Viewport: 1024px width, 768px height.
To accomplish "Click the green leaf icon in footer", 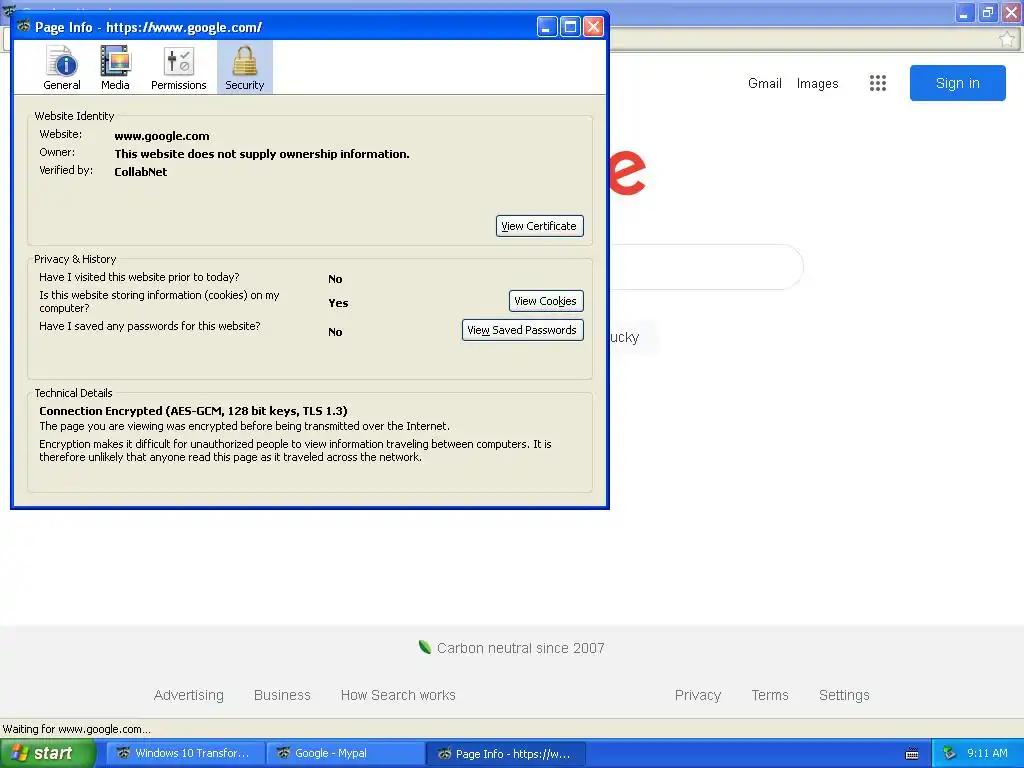I will click(x=424, y=647).
